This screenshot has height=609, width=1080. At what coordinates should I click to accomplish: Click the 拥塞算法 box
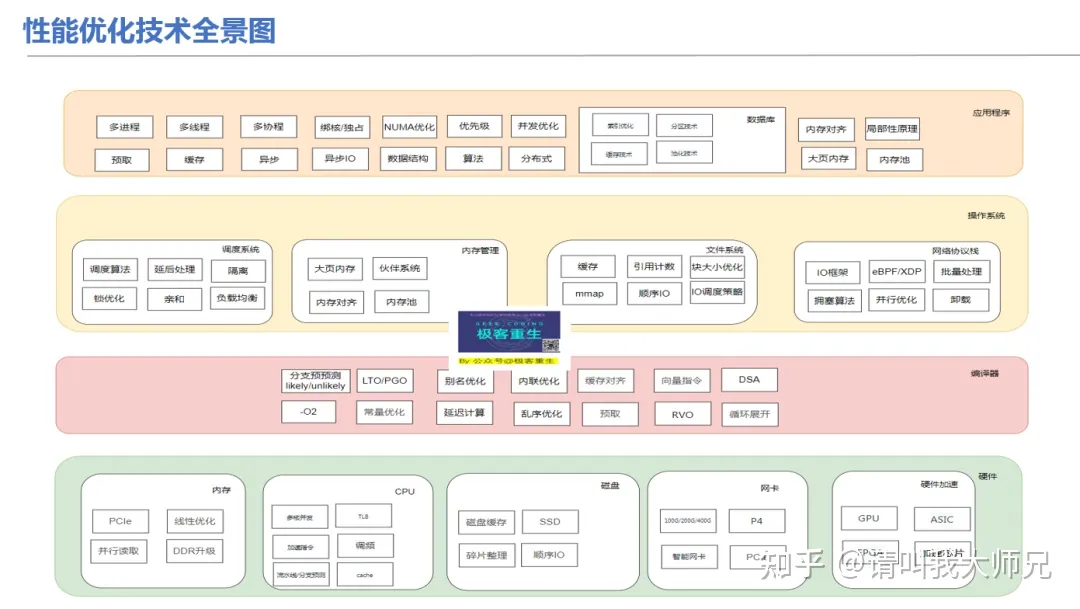coord(834,300)
